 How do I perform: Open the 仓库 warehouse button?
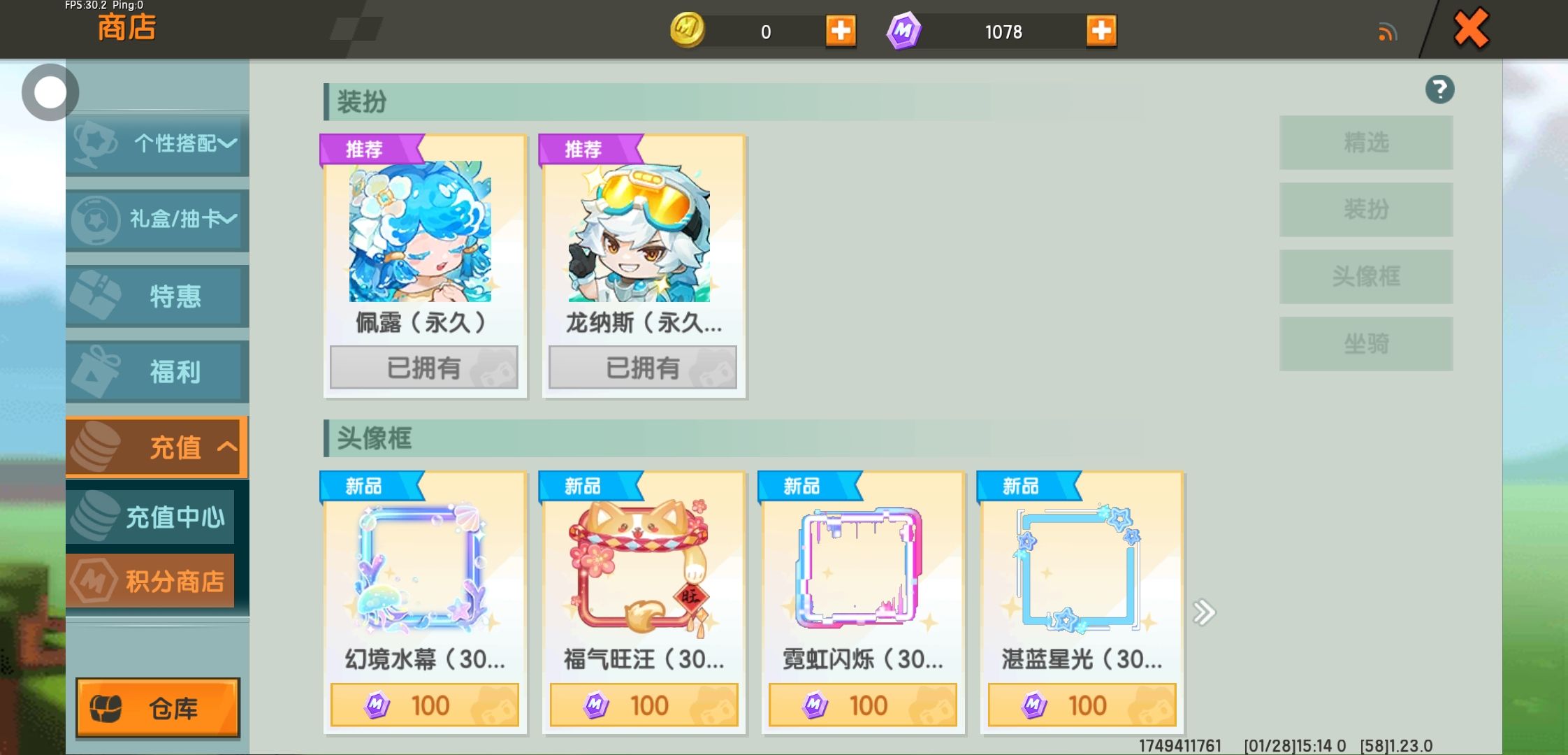(x=158, y=708)
